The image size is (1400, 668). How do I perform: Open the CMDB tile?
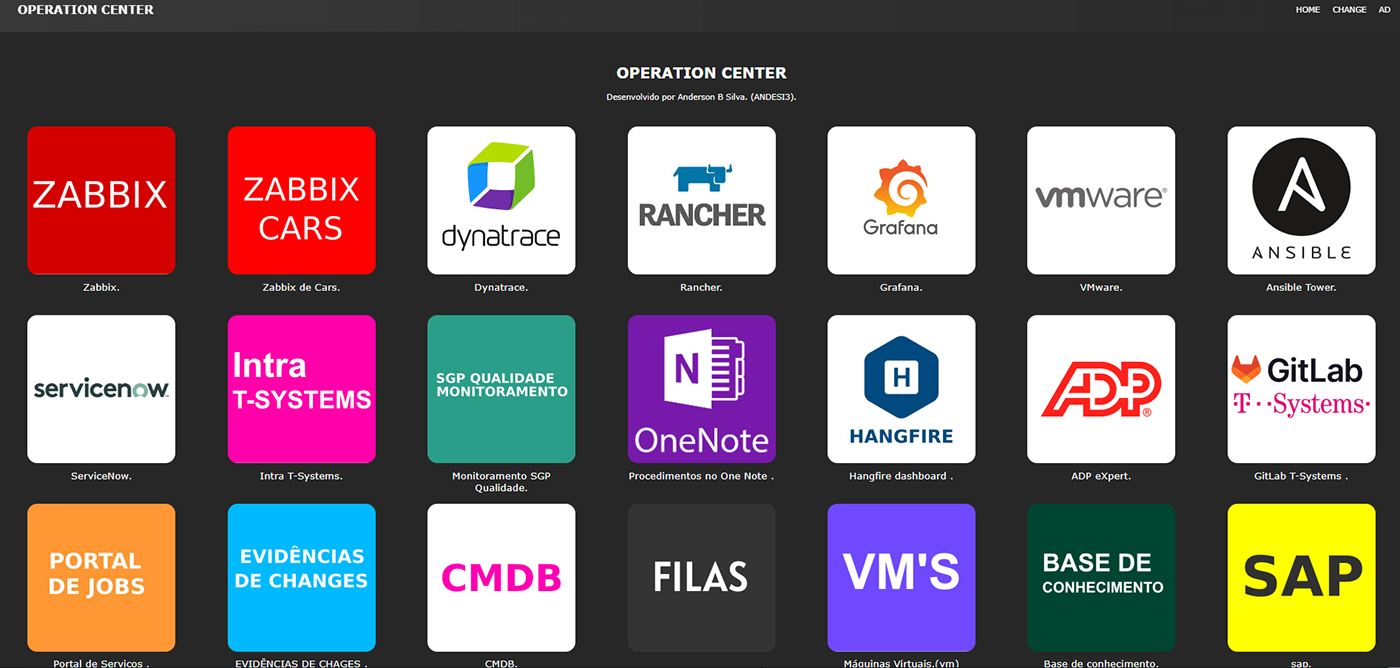click(501, 577)
